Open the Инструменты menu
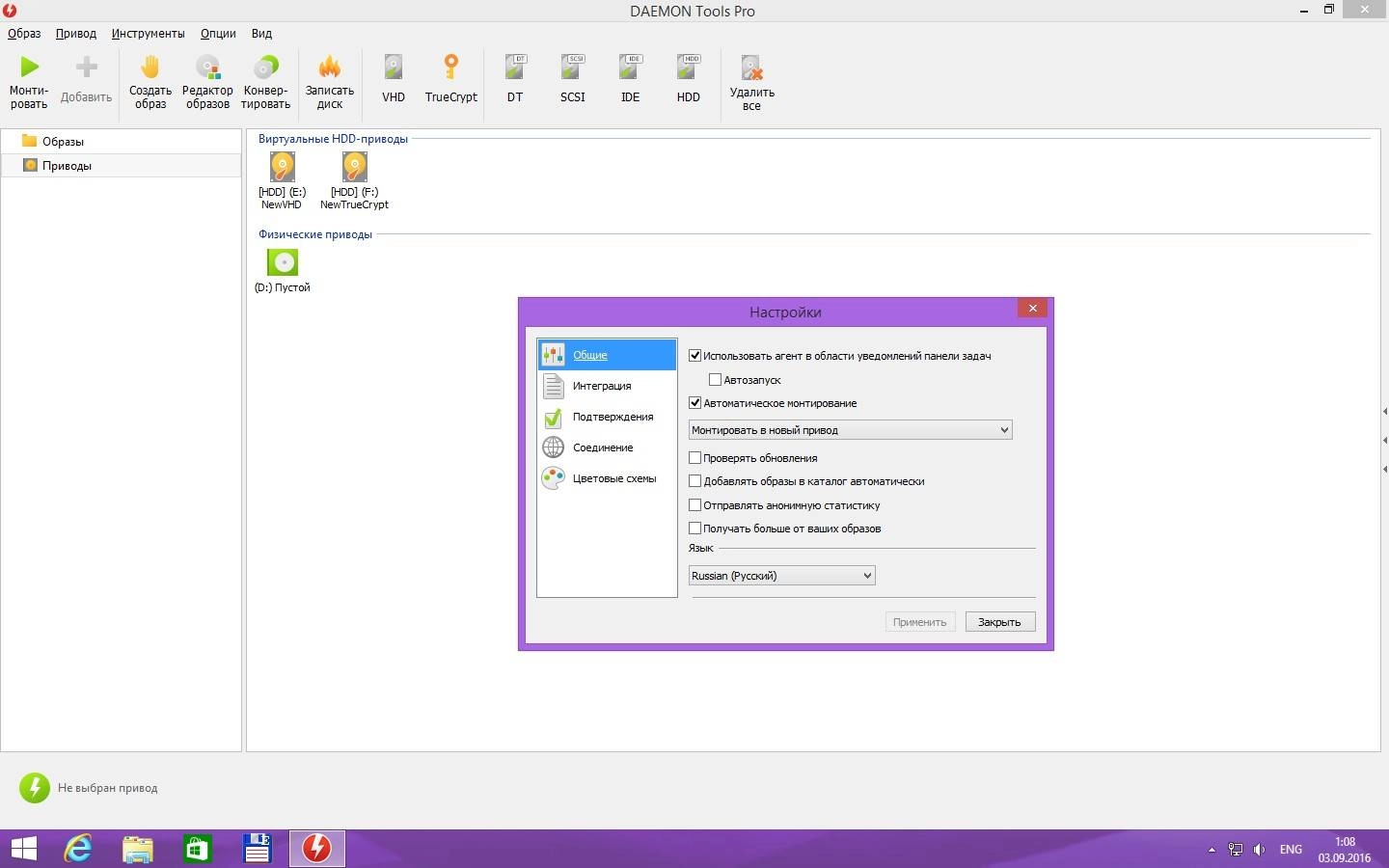The width and height of the screenshot is (1389, 868). [x=148, y=33]
